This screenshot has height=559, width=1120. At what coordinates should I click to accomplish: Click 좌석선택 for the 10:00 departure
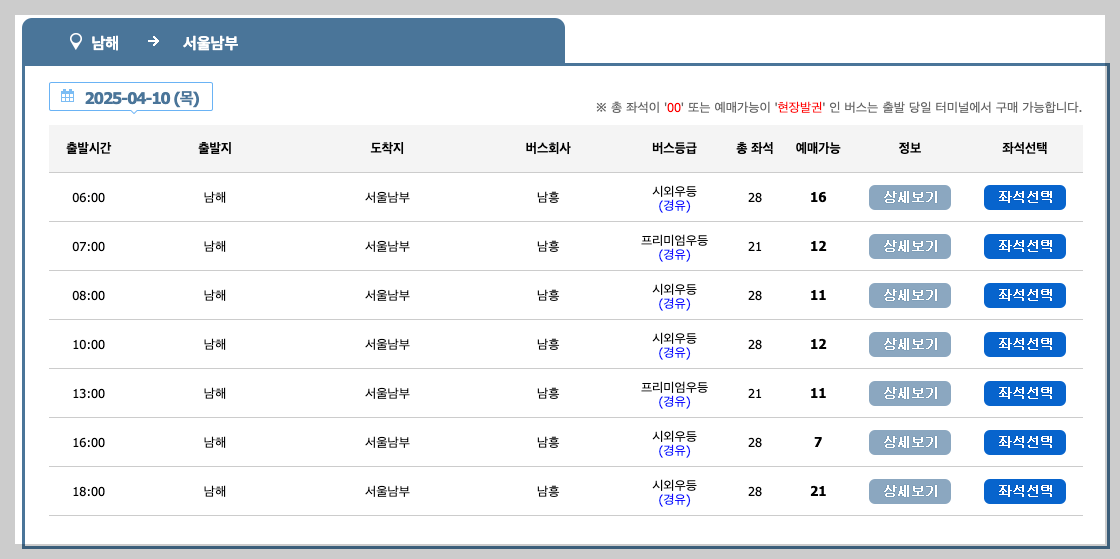[x=1024, y=344]
